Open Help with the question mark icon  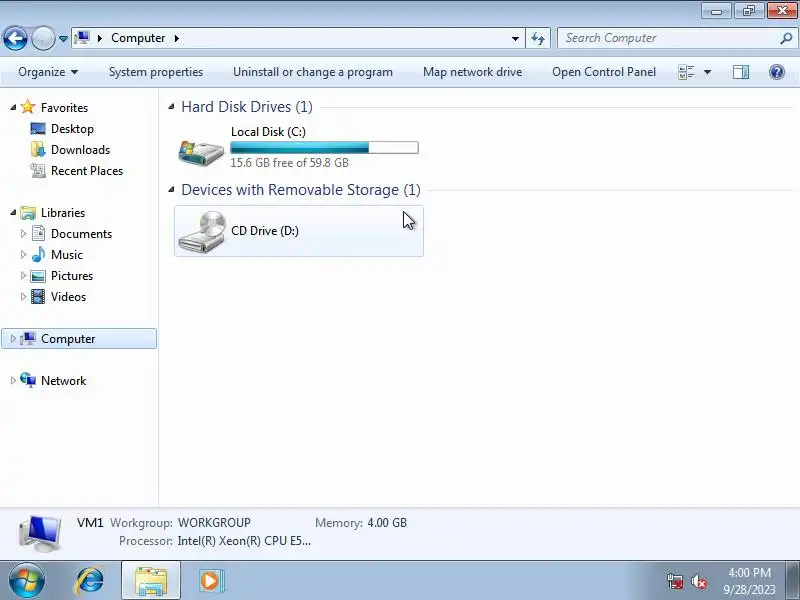[777, 72]
